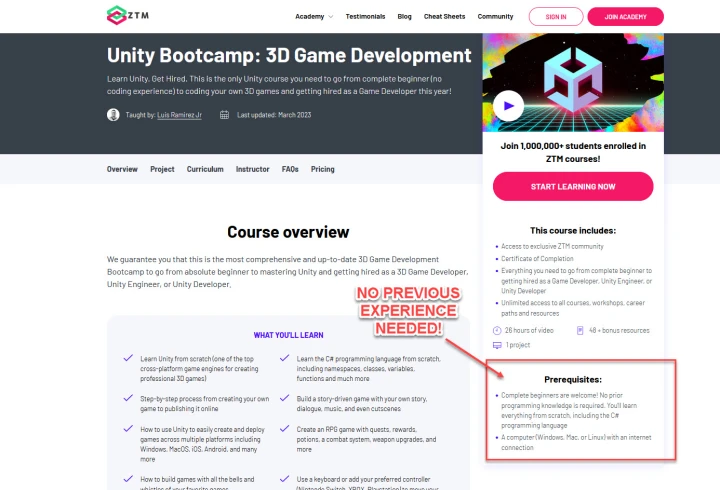Click the Course overview heading
This screenshot has width=720, height=490.
pyautogui.click(x=288, y=232)
